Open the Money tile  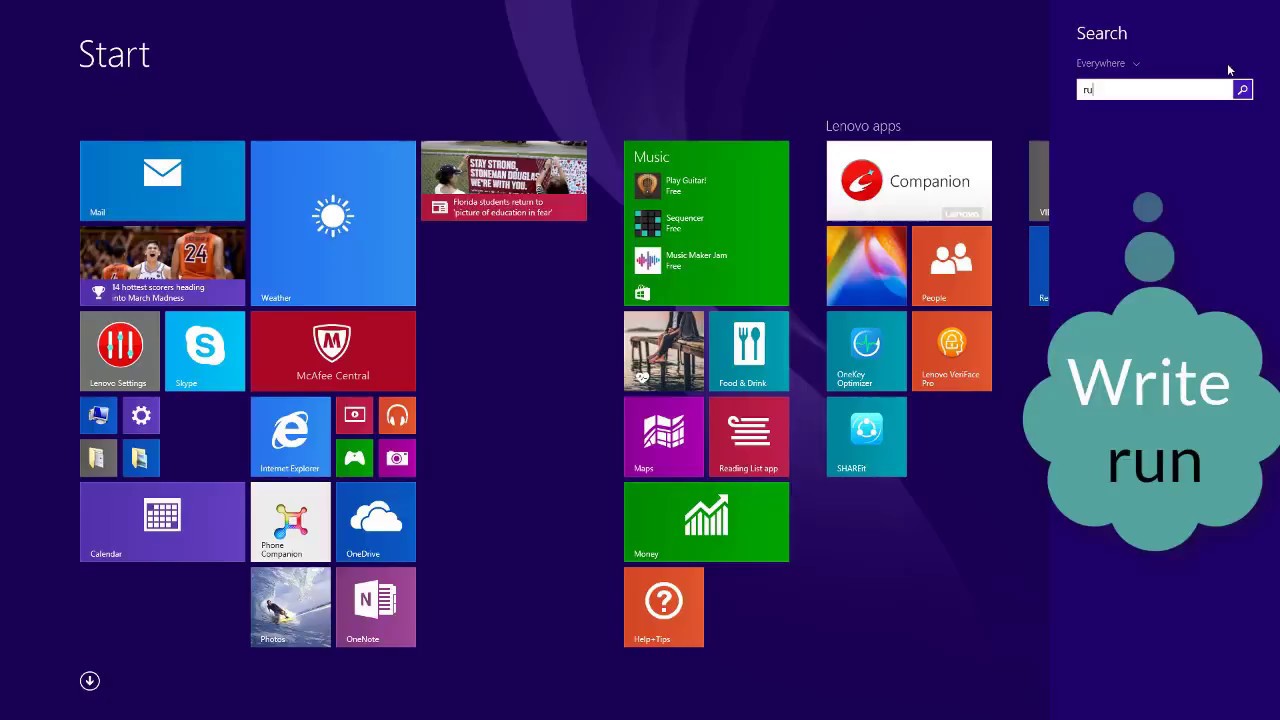click(706, 522)
